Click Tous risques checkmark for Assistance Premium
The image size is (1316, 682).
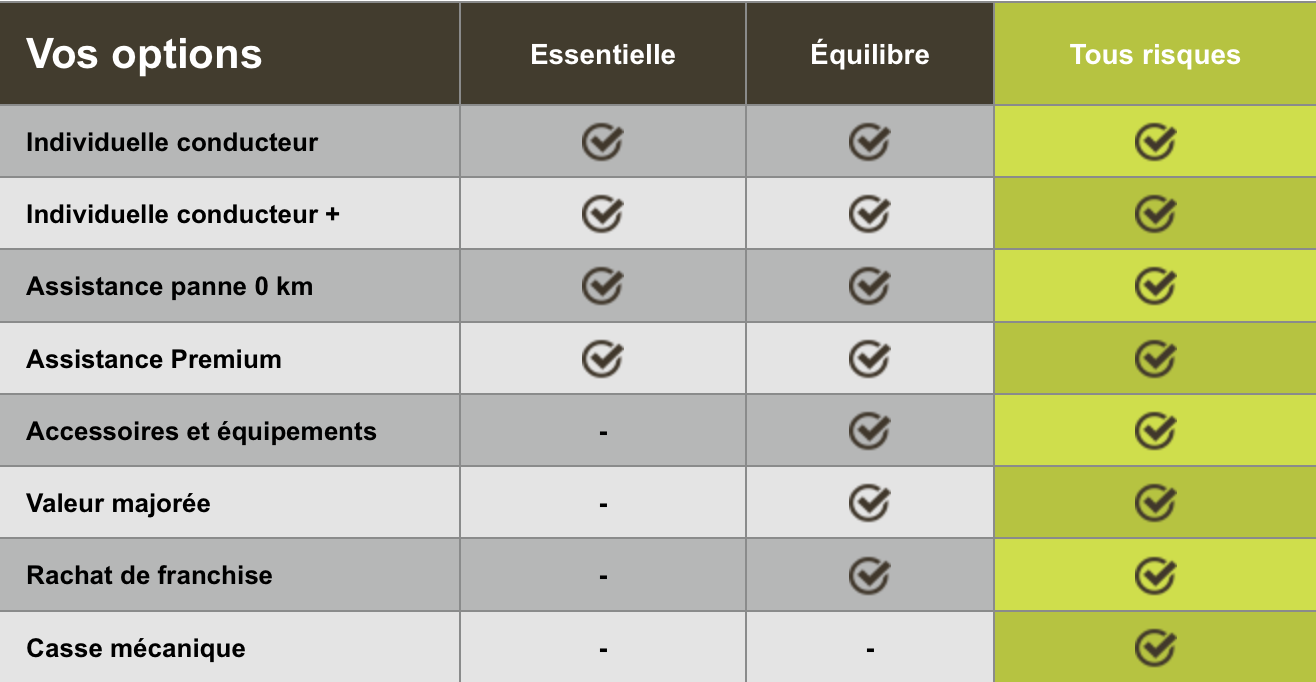coord(1155,358)
